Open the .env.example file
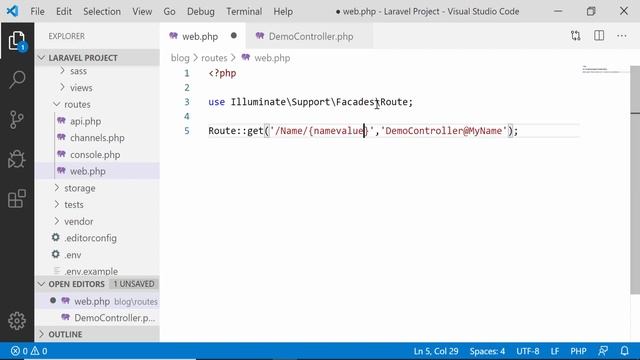This screenshot has height=360, width=640. (x=97, y=271)
